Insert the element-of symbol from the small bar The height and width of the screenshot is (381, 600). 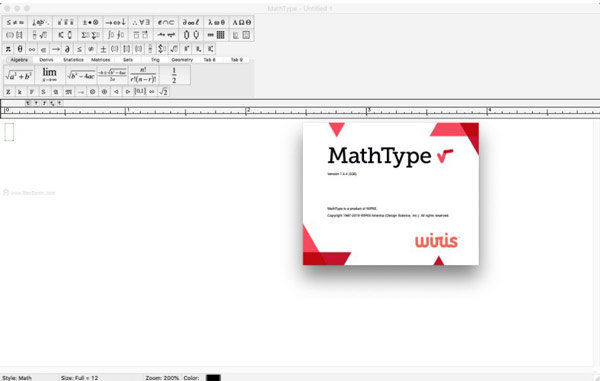(x=44, y=49)
